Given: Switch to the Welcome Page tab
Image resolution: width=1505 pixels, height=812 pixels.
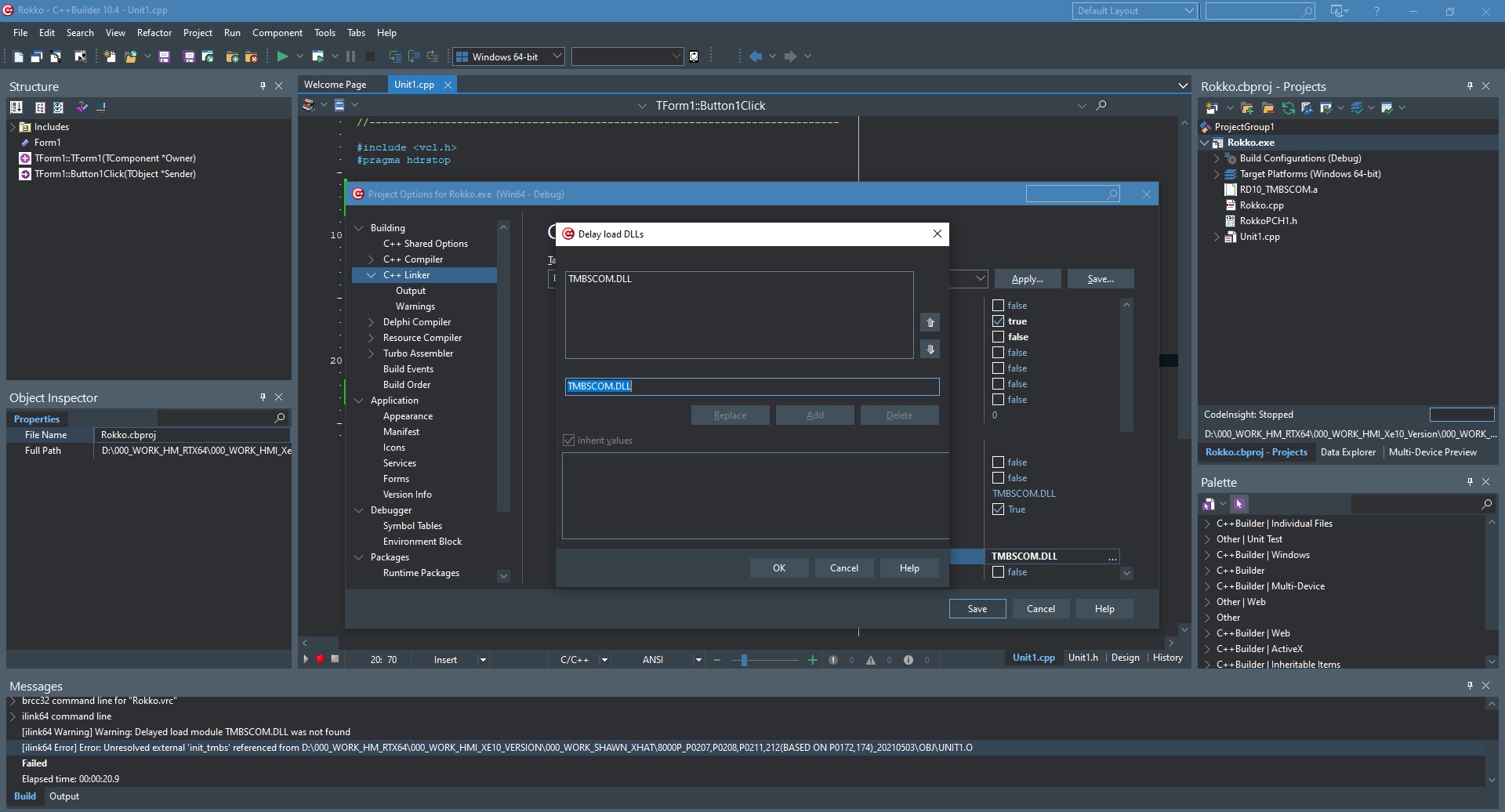Looking at the screenshot, I should tap(335, 85).
